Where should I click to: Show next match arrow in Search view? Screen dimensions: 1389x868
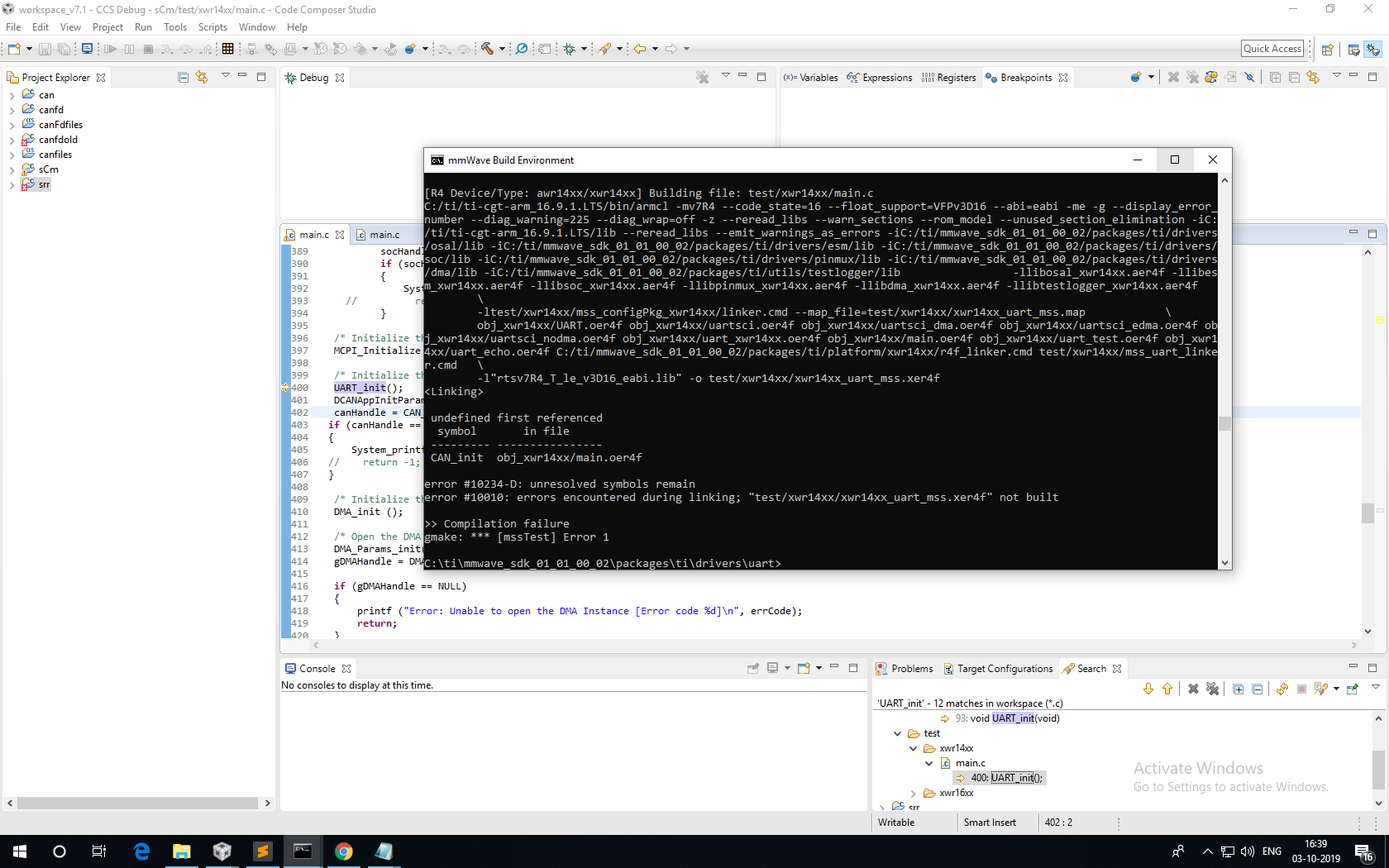(x=1148, y=689)
